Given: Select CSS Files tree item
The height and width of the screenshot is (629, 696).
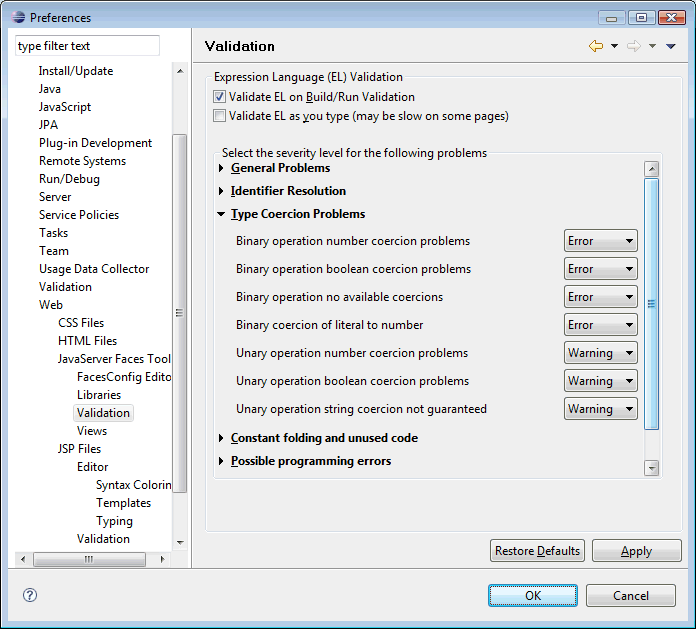Looking at the screenshot, I should (81, 323).
